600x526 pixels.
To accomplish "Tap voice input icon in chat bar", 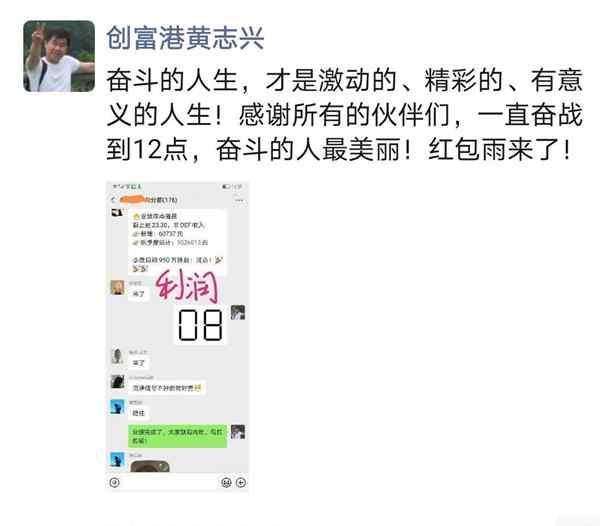I will (x=114, y=482).
